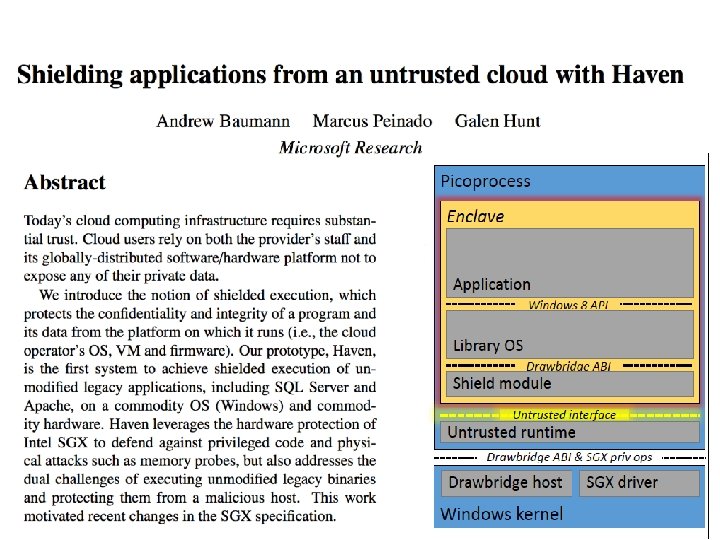720x540 pixels.
Task: Click the line 'expose any of their private data.'
Action: (121, 276)
